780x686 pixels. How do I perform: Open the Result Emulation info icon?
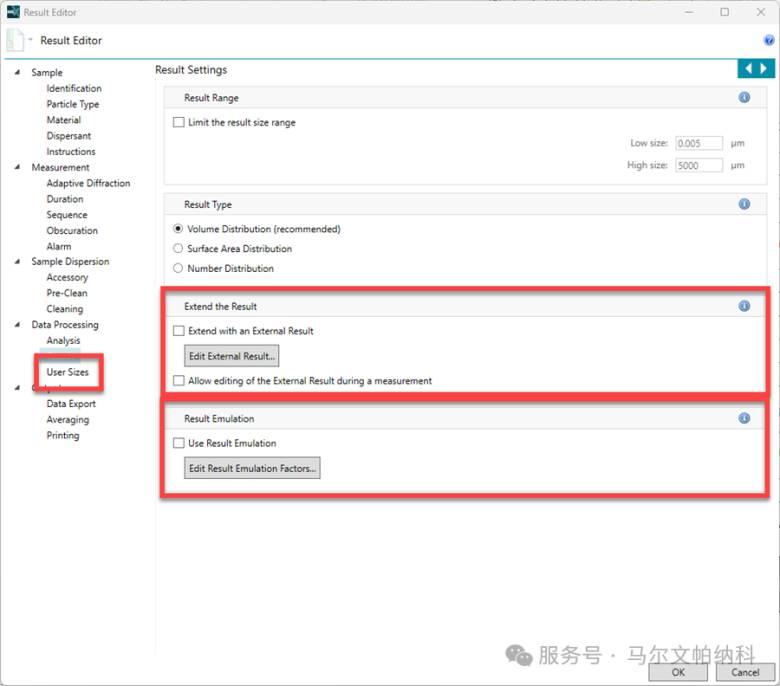click(744, 419)
